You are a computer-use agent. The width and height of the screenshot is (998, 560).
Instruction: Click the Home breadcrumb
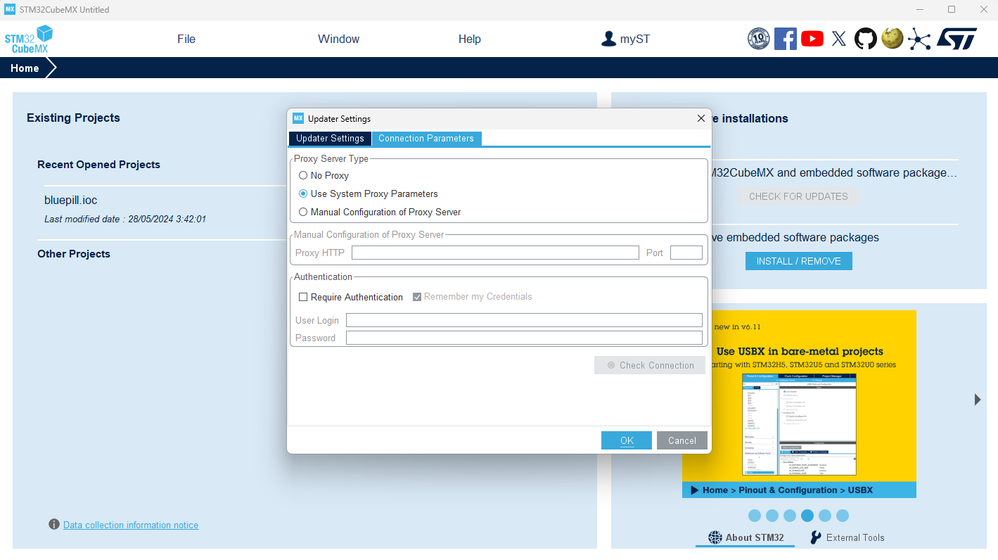24,68
